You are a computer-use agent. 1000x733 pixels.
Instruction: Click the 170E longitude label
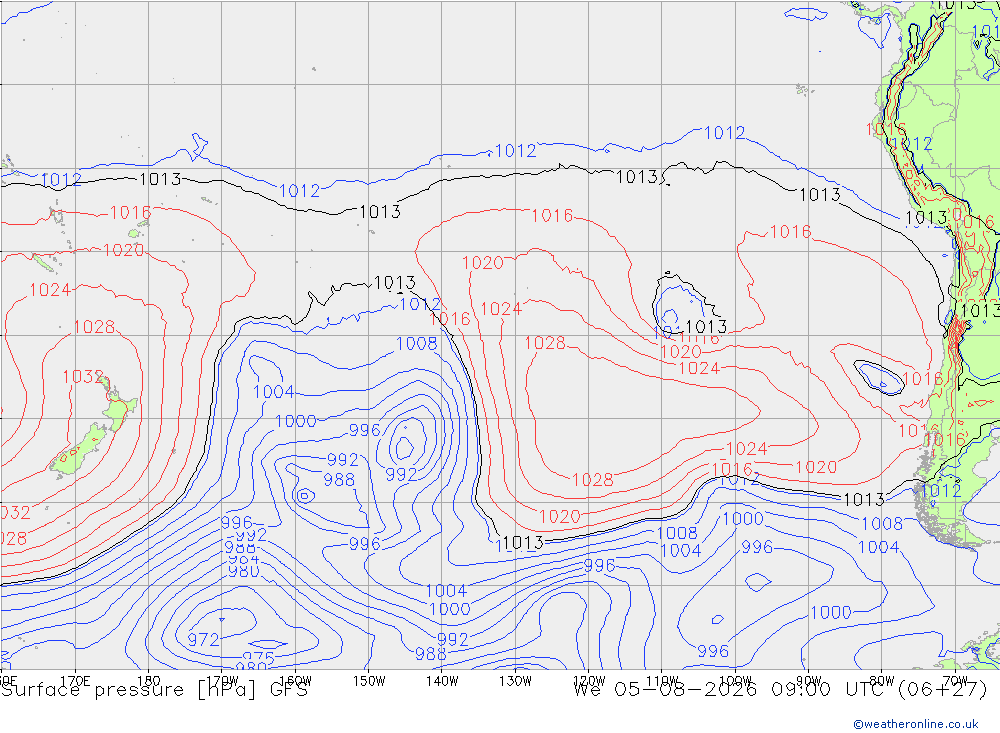75,681
